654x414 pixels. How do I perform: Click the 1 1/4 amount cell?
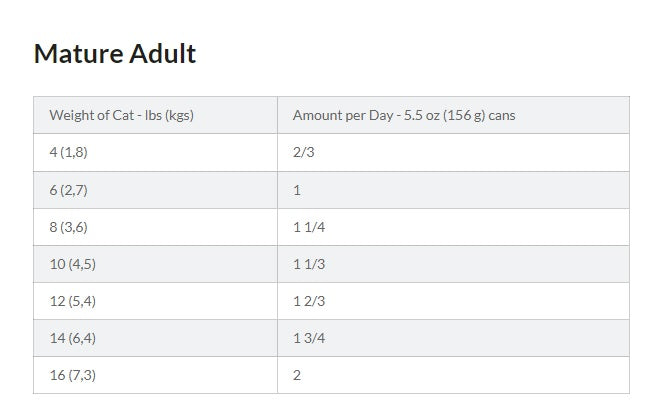pos(453,227)
